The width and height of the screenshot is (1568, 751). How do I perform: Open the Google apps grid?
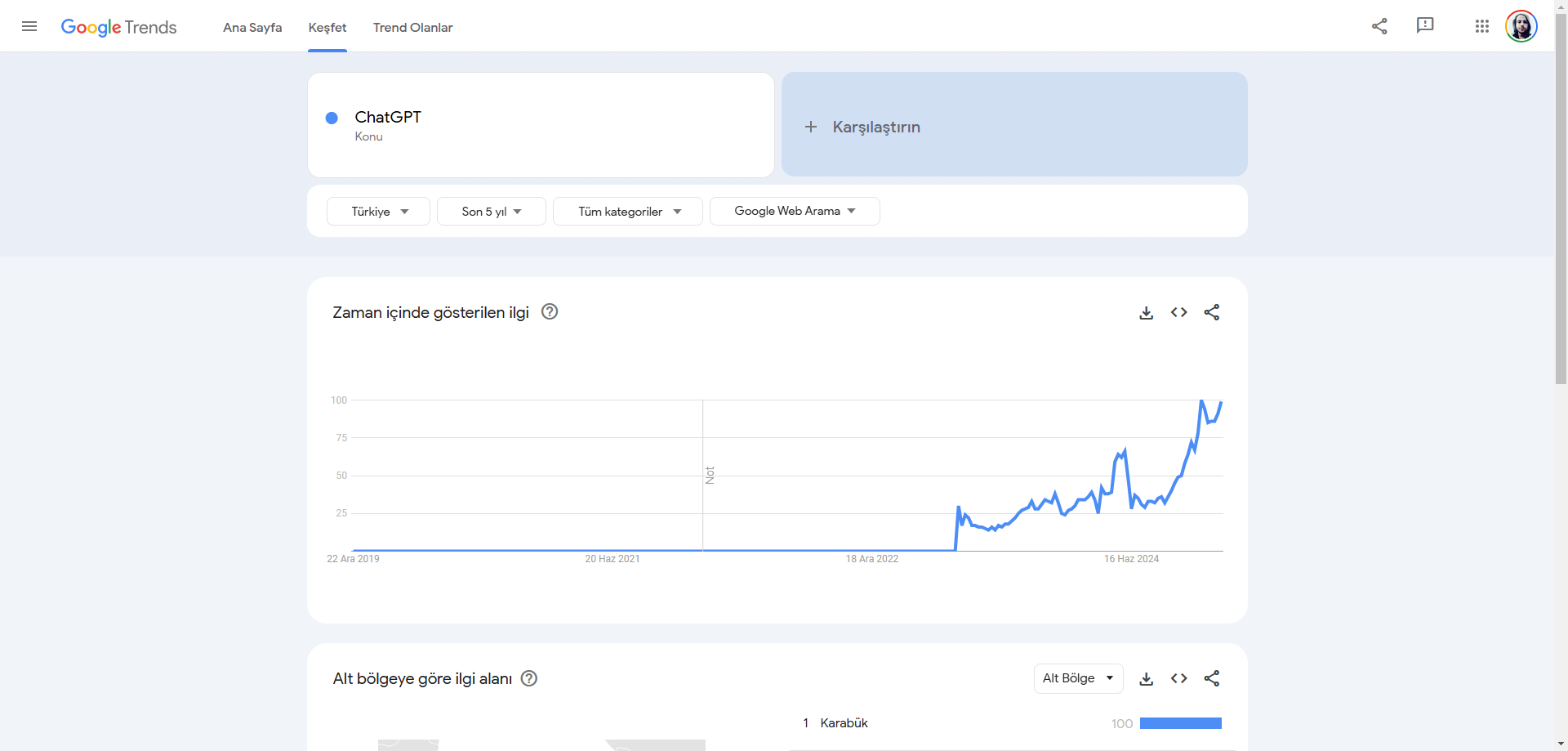tap(1482, 26)
